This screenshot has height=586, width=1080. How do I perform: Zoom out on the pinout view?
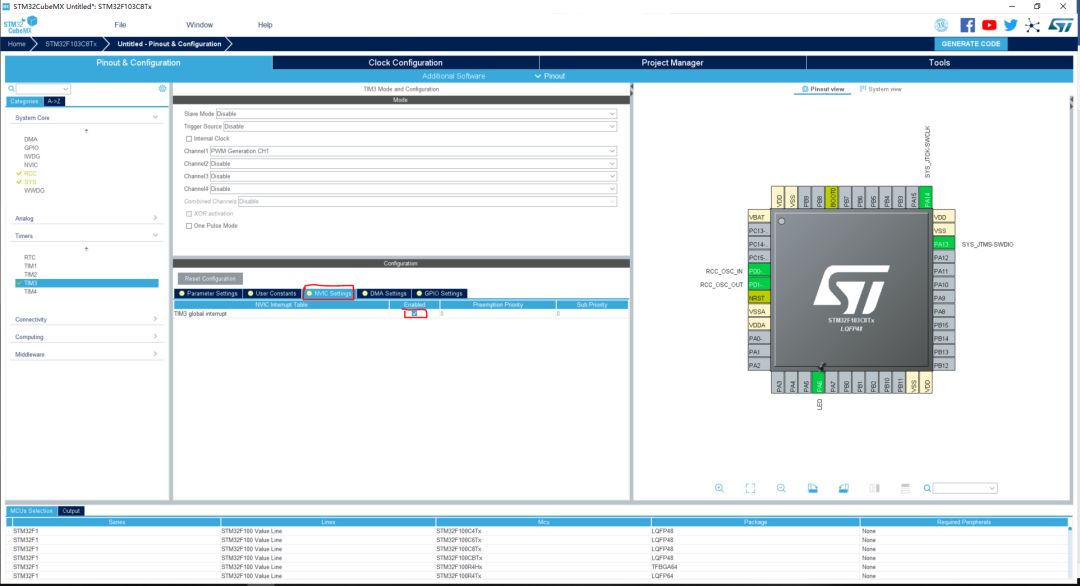pyautogui.click(x=781, y=488)
